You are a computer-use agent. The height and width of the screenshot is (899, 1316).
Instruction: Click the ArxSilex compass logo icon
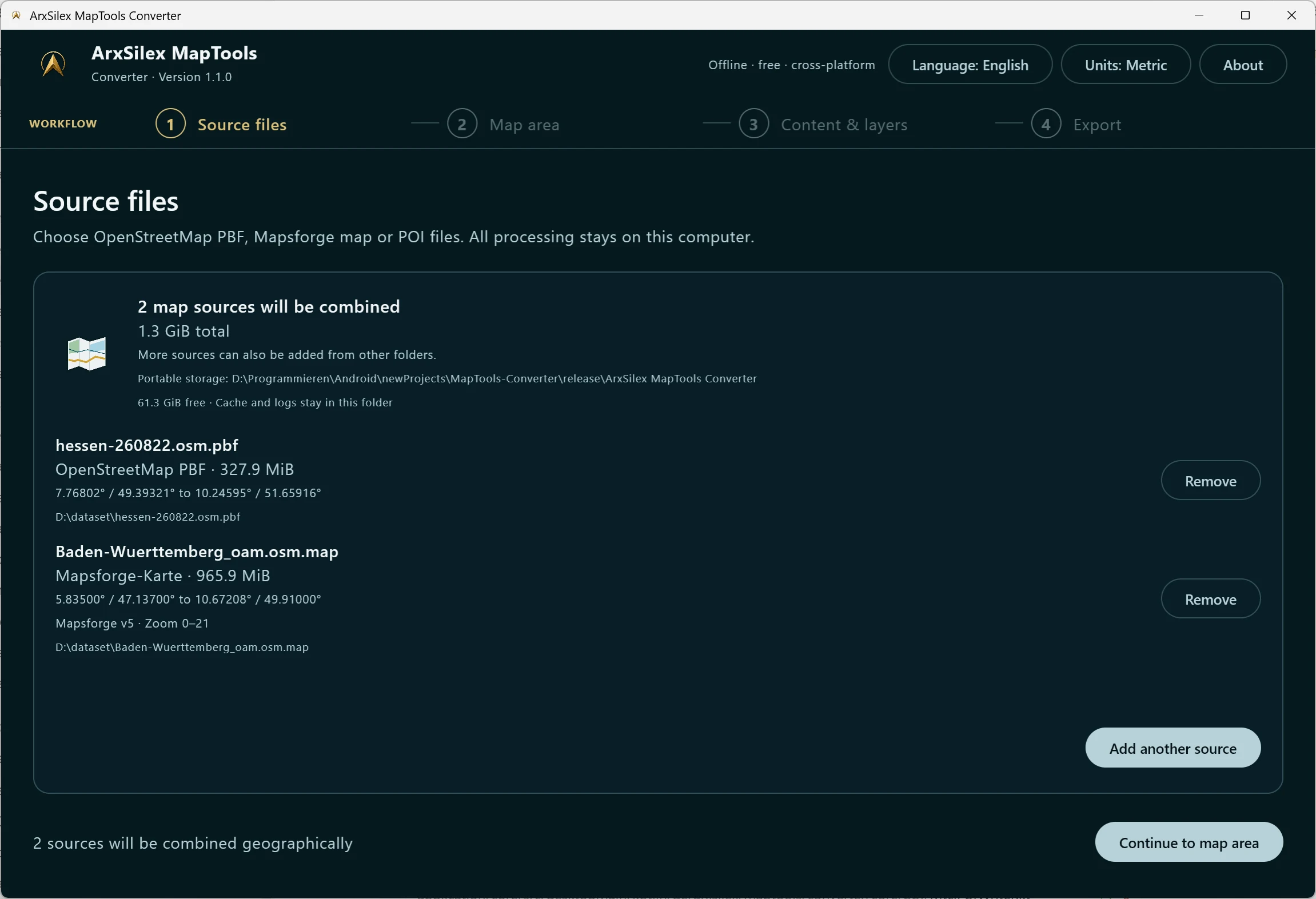53,63
